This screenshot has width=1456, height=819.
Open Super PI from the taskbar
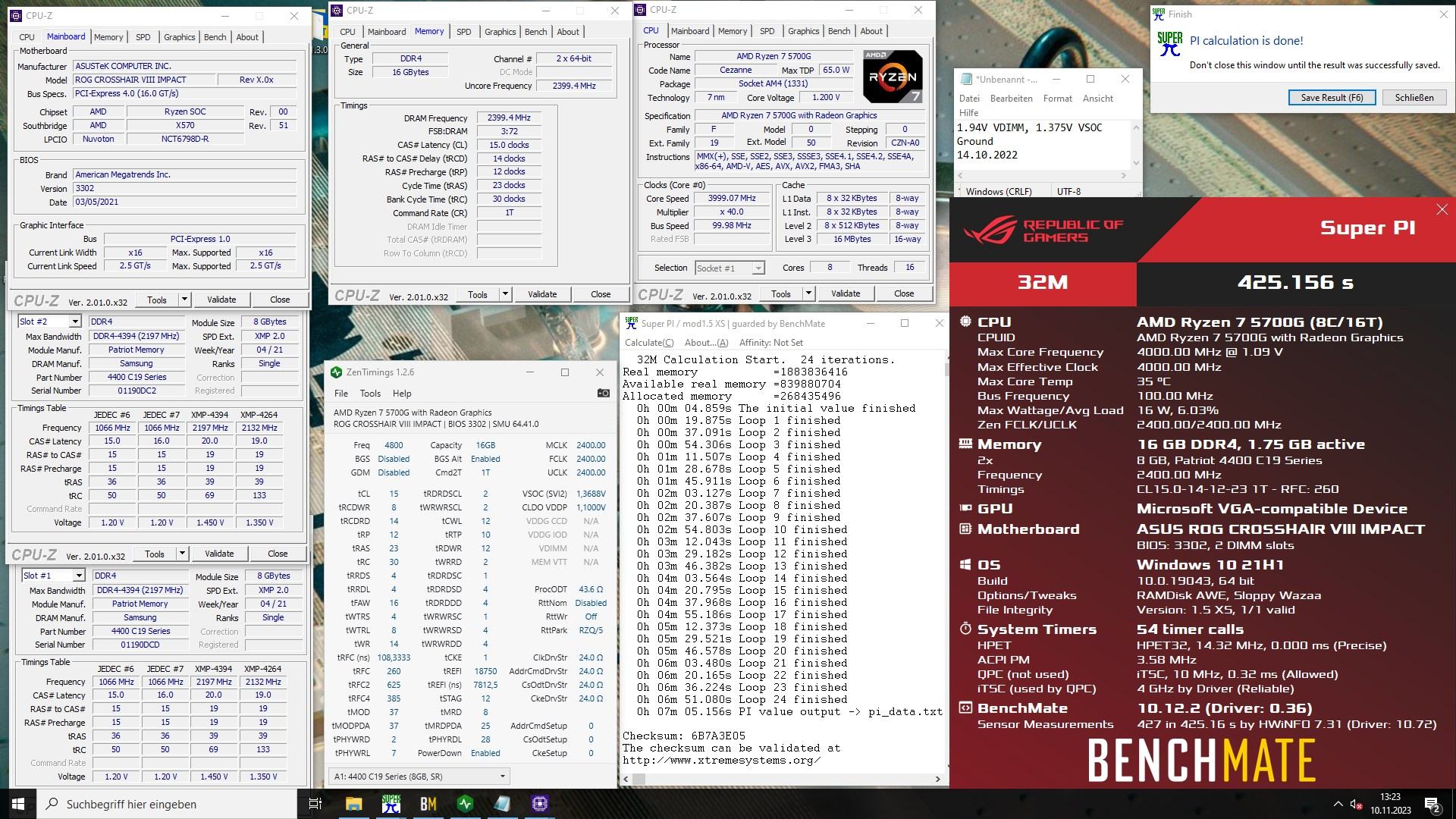(x=391, y=804)
